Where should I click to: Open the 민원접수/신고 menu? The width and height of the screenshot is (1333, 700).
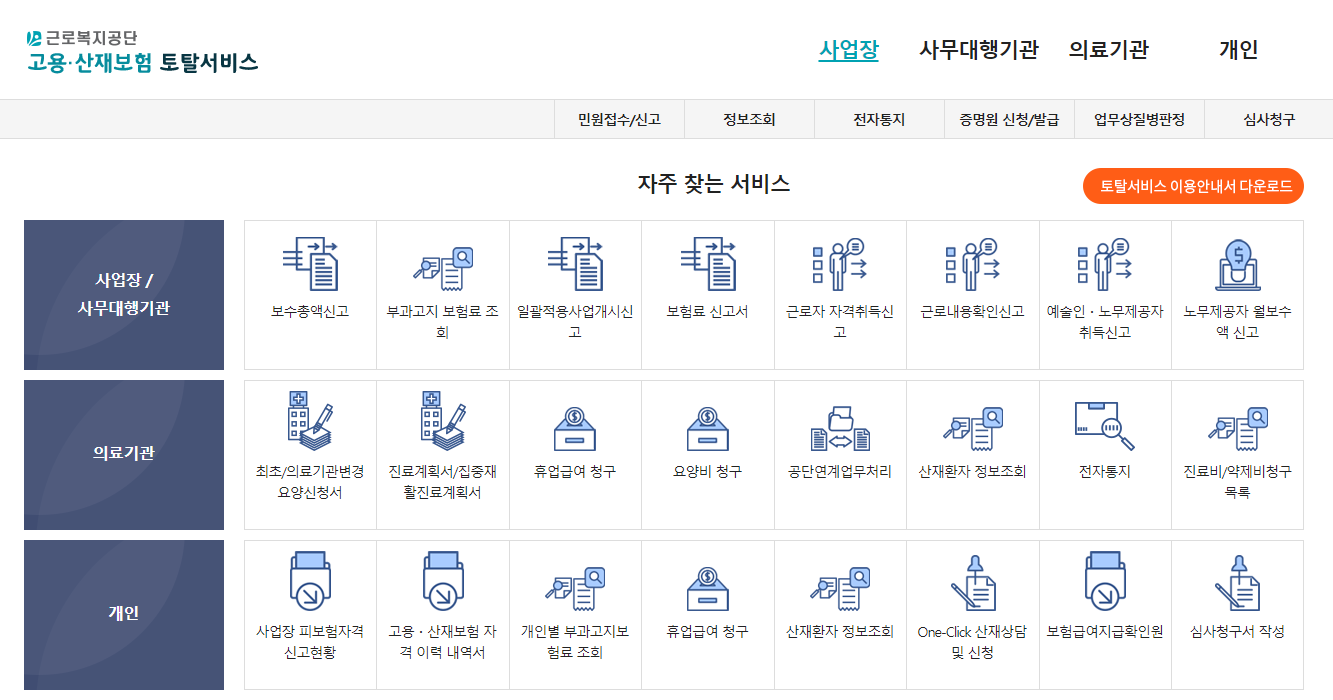(619, 119)
